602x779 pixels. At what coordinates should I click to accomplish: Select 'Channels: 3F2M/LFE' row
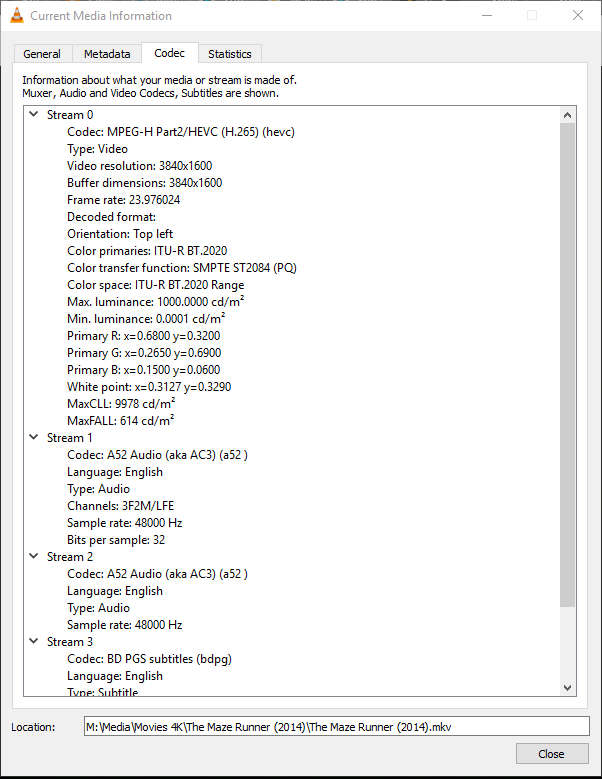121,505
